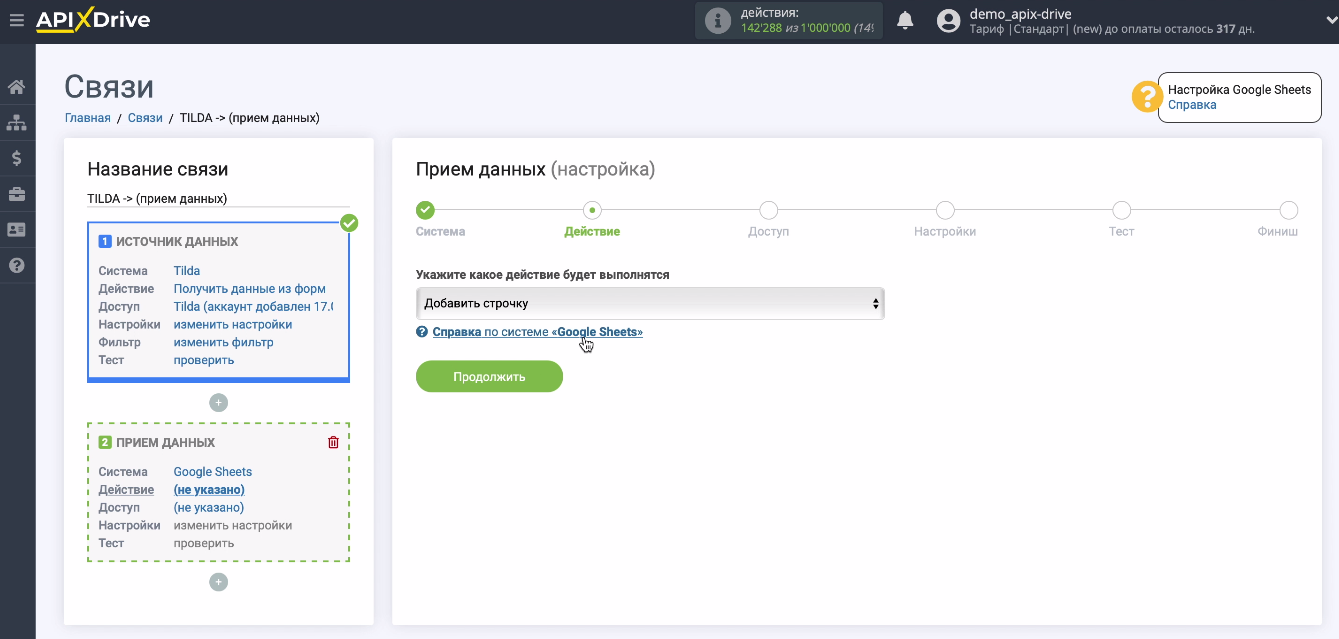
Task: Edit the connection name field
Action: [x=218, y=198]
